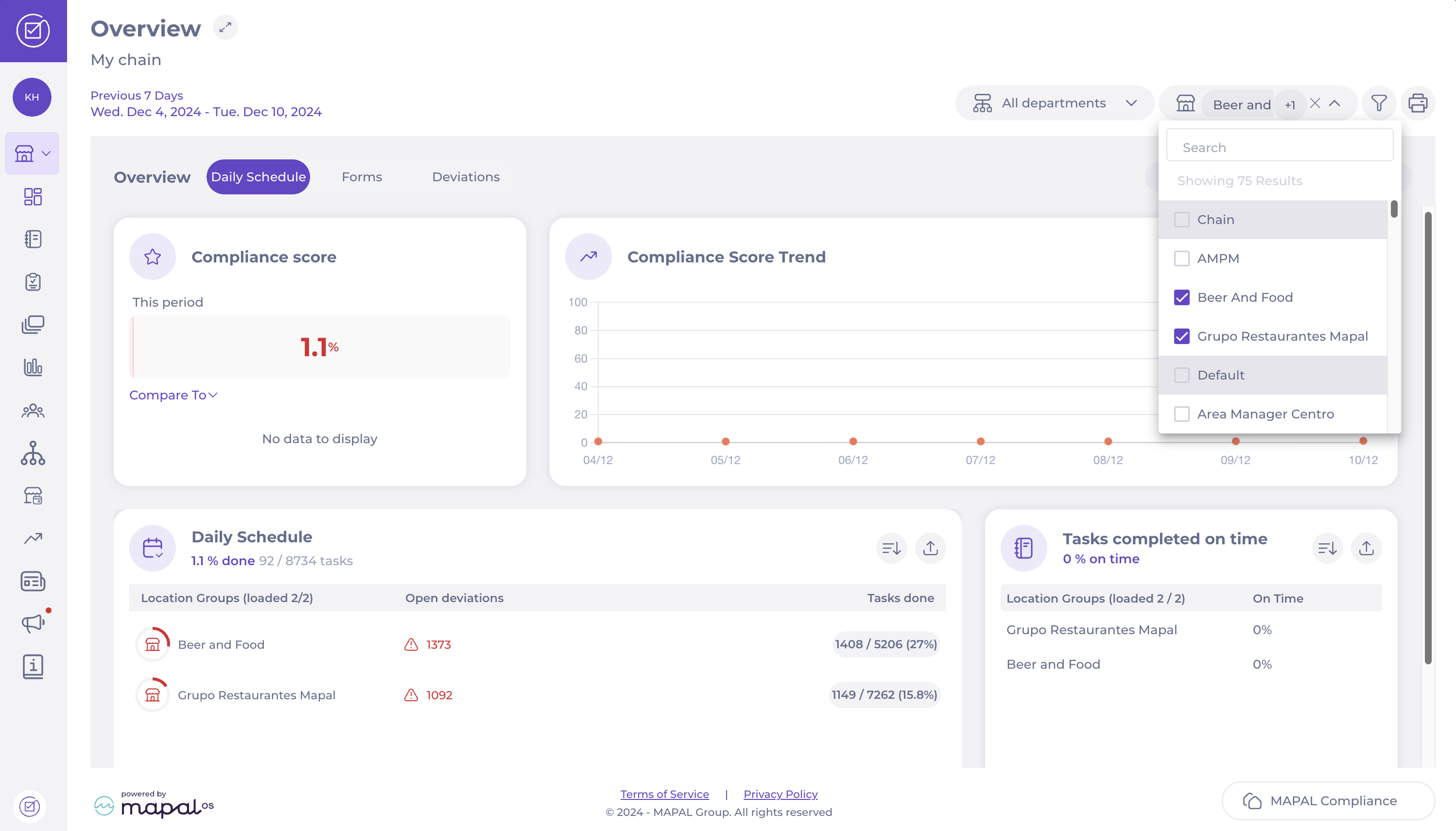Open the dashboard grid icon in sidebar
1456x831 pixels.
pyautogui.click(x=33, y=197)
